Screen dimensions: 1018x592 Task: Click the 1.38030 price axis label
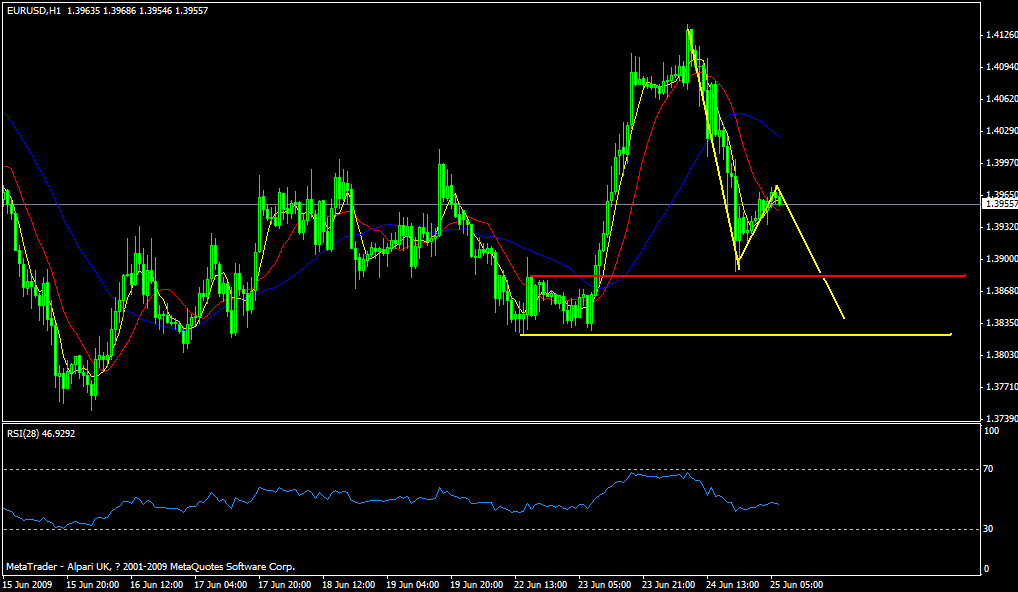(1002, 354)
